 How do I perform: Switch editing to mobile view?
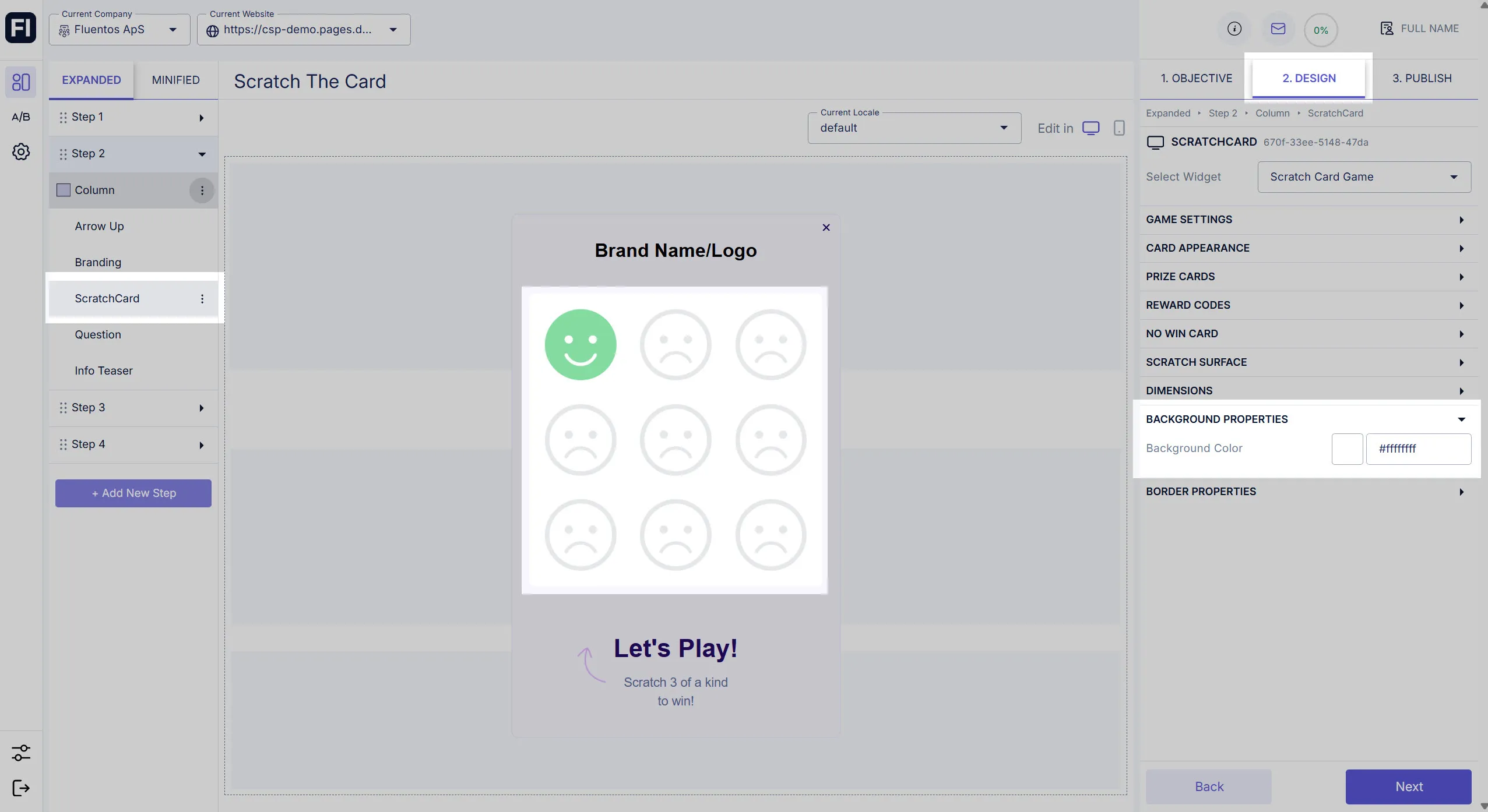1119,128
